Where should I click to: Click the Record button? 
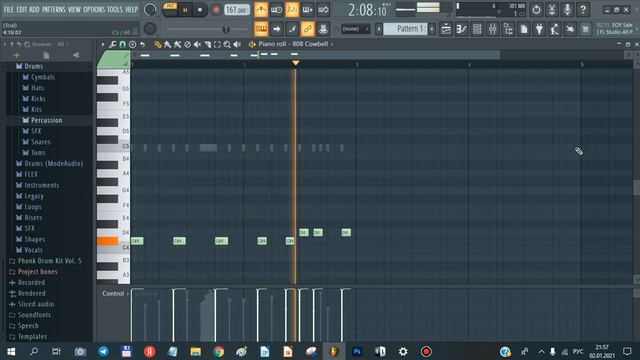pyautogui.click(x=216, y=10)
